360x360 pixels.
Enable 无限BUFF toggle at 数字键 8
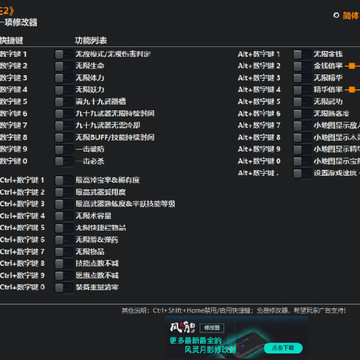click(64, 137)
